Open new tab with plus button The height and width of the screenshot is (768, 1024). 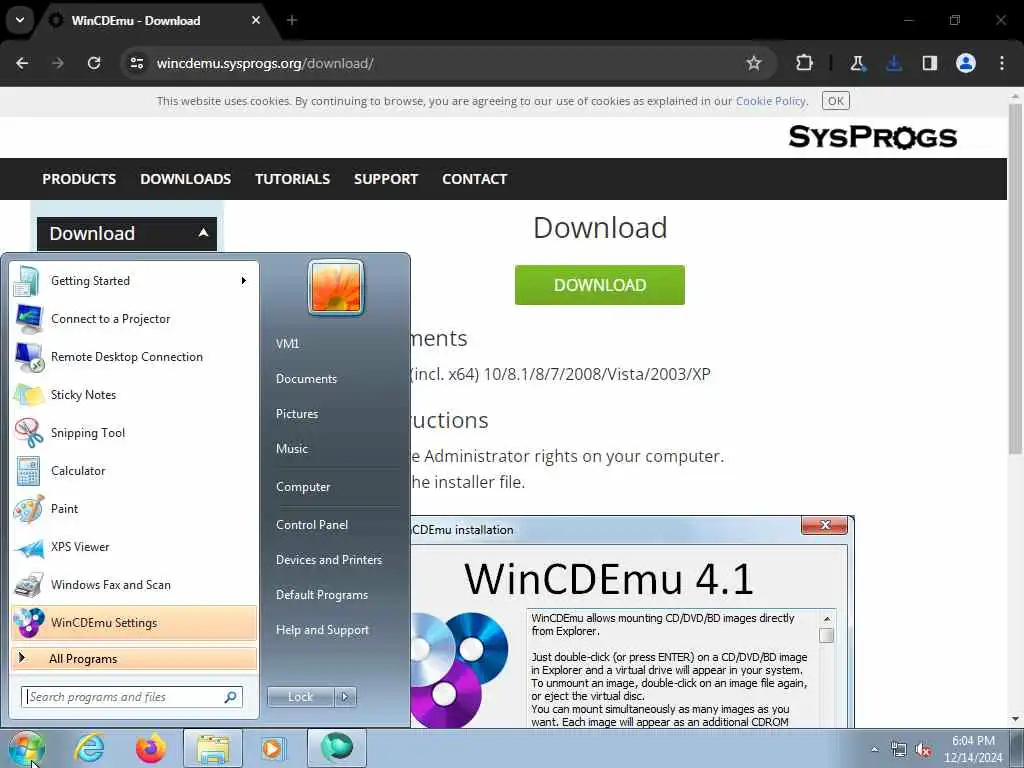click(x=292, y=20)
